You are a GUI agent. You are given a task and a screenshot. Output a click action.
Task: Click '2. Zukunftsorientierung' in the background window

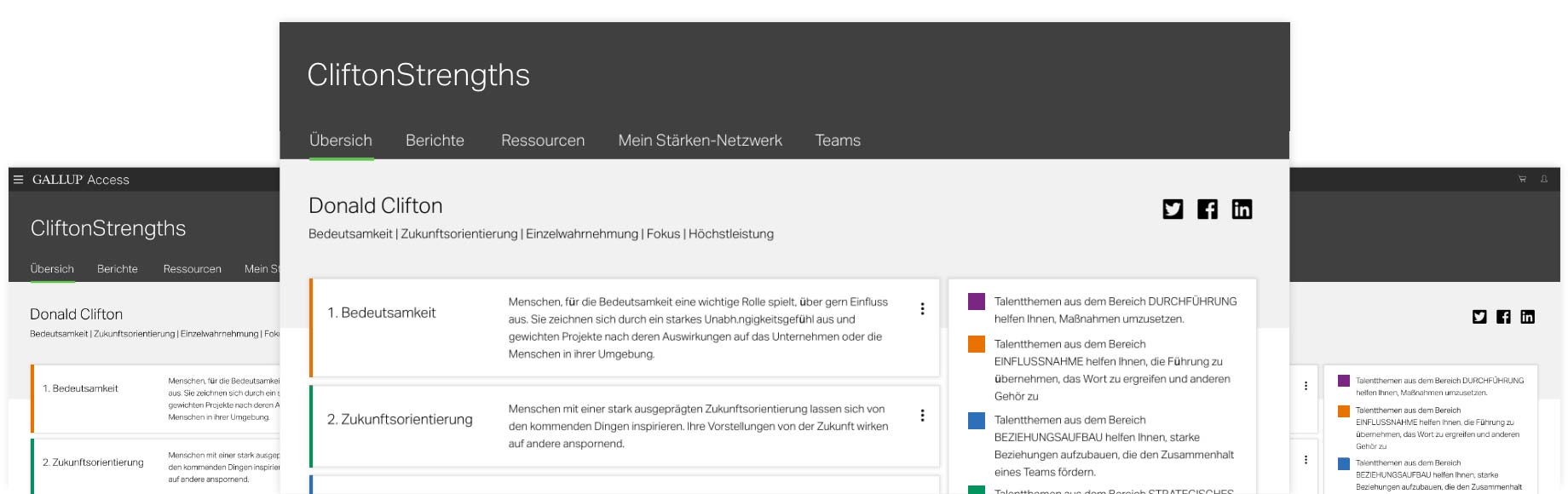[93, 462]
